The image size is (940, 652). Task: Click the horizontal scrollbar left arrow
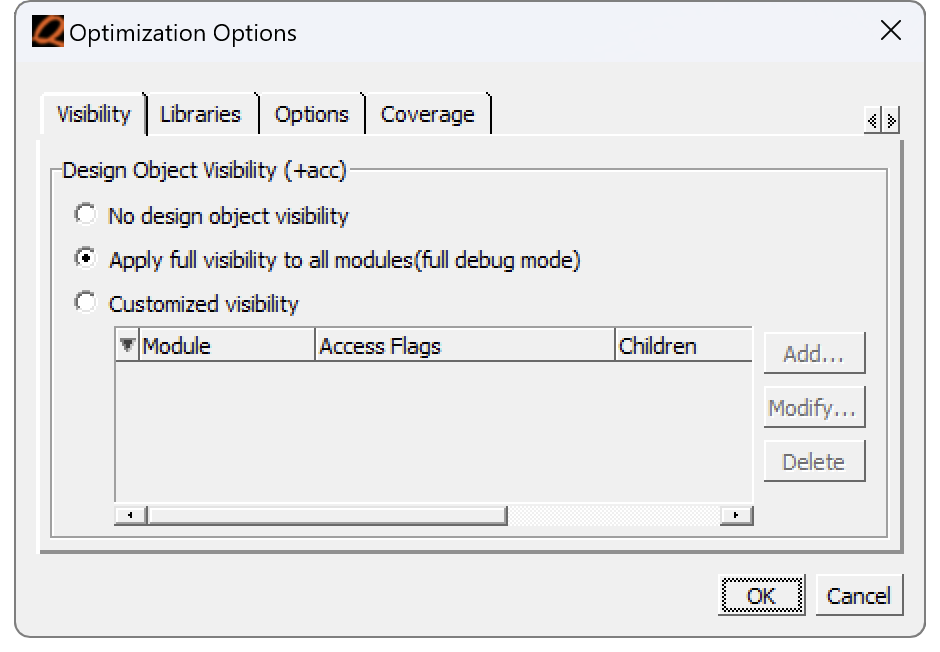click(130, 515)
